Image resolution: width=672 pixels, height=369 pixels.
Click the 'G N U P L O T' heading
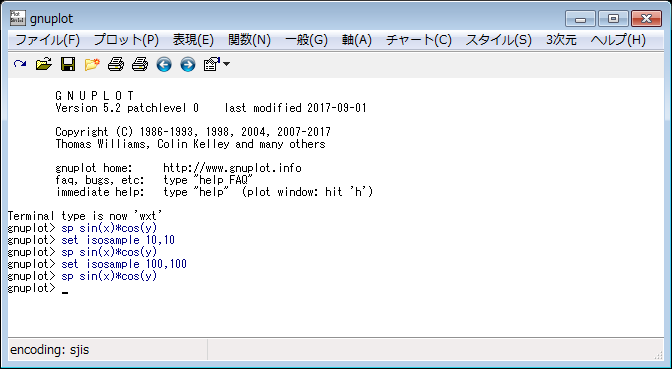pyautogui.click(x=95, y=96)
